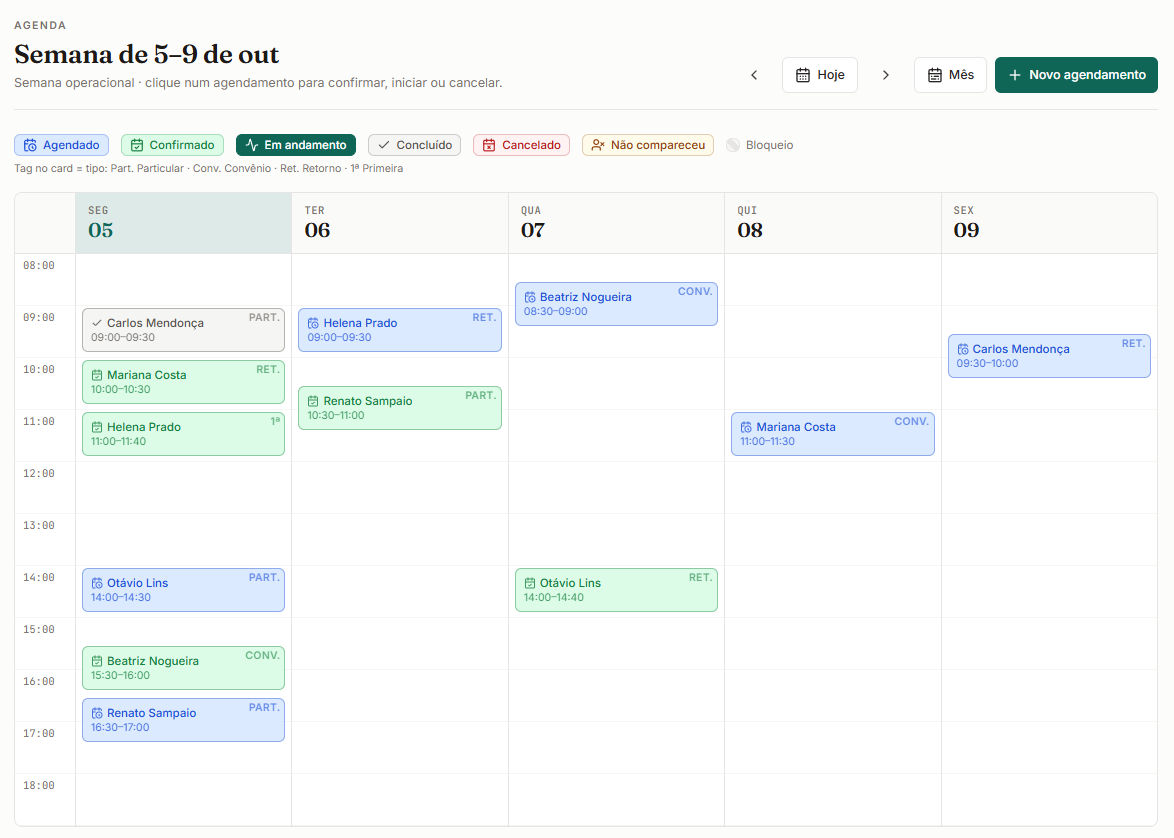Toggle the Agendado status filter
1174x838 pixels.
(61, 145)
